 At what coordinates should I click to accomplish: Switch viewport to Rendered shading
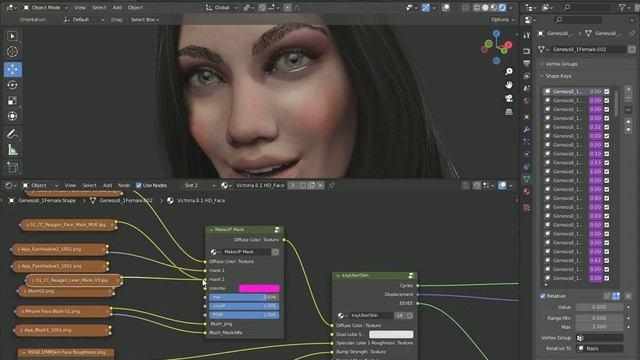(502, 7)
